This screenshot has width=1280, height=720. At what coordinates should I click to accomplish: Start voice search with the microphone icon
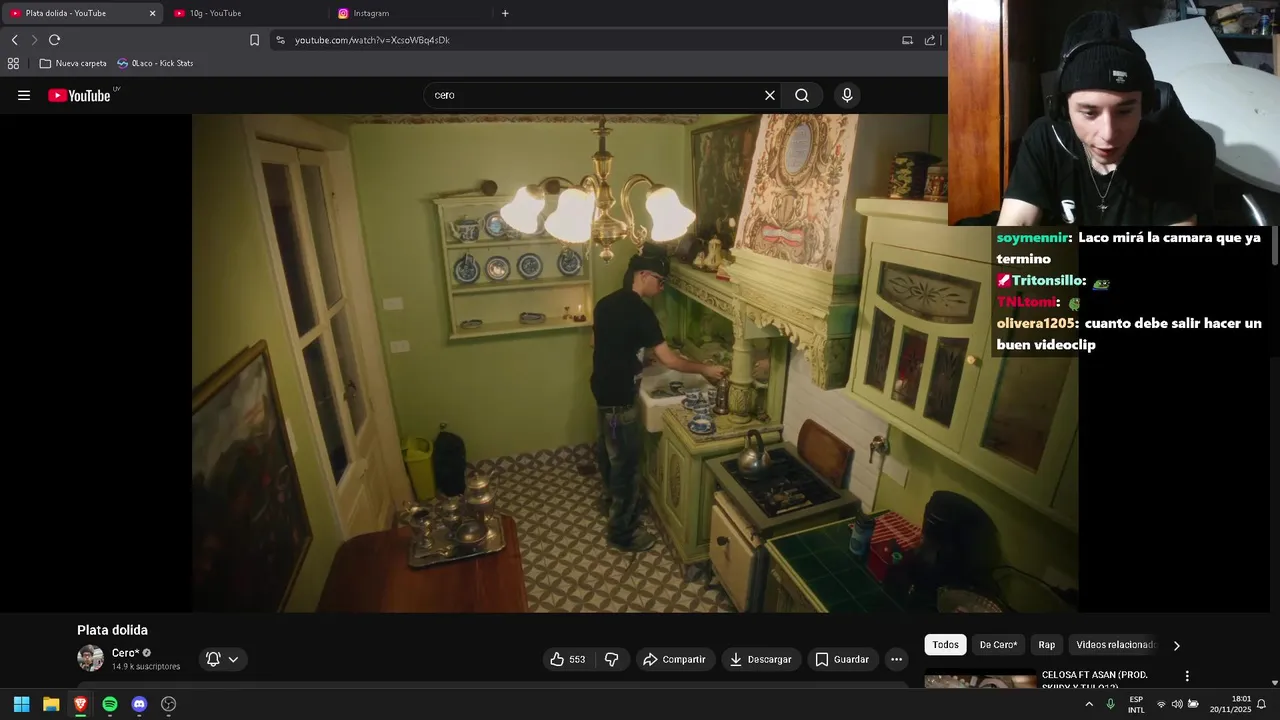(x=847, y=95)
